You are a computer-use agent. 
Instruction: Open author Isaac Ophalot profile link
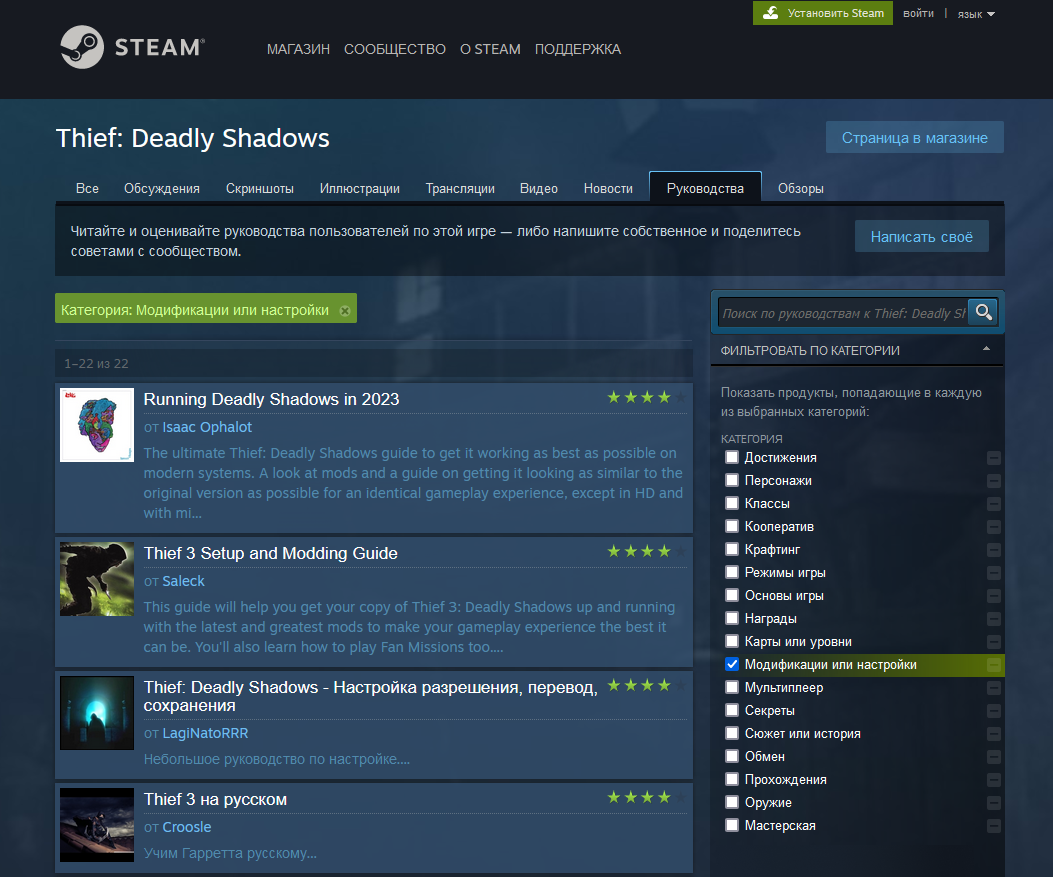(x=207, y=427)
